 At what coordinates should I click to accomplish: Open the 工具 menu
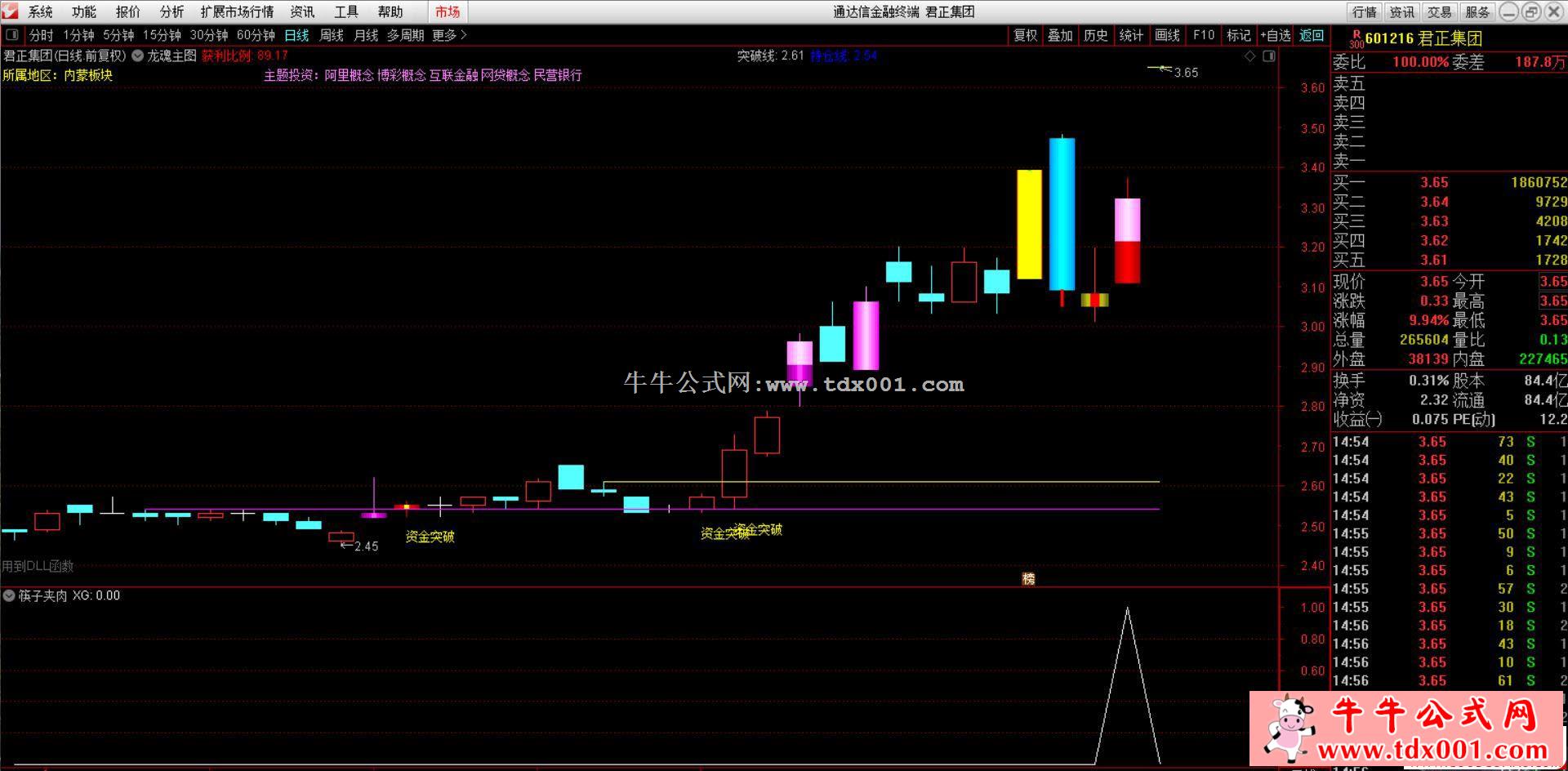tap(346, 11)
